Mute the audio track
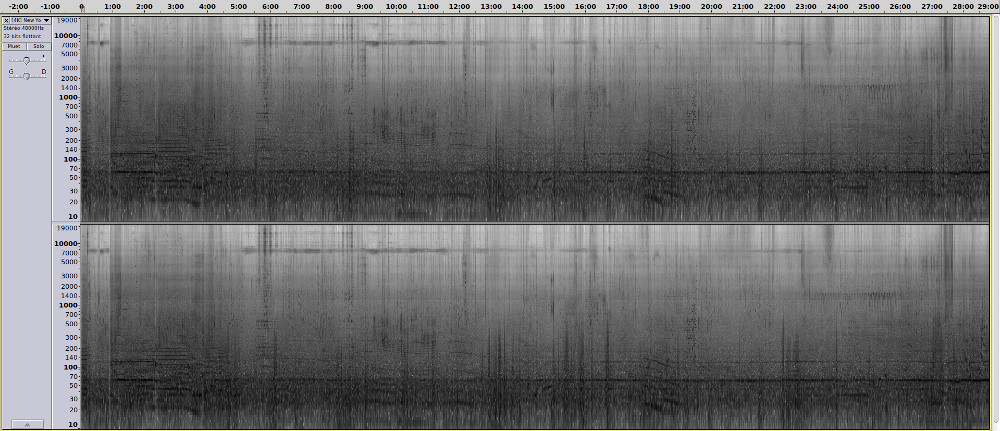This screenshot has height=431, width=1000. [x=14, y=46]
